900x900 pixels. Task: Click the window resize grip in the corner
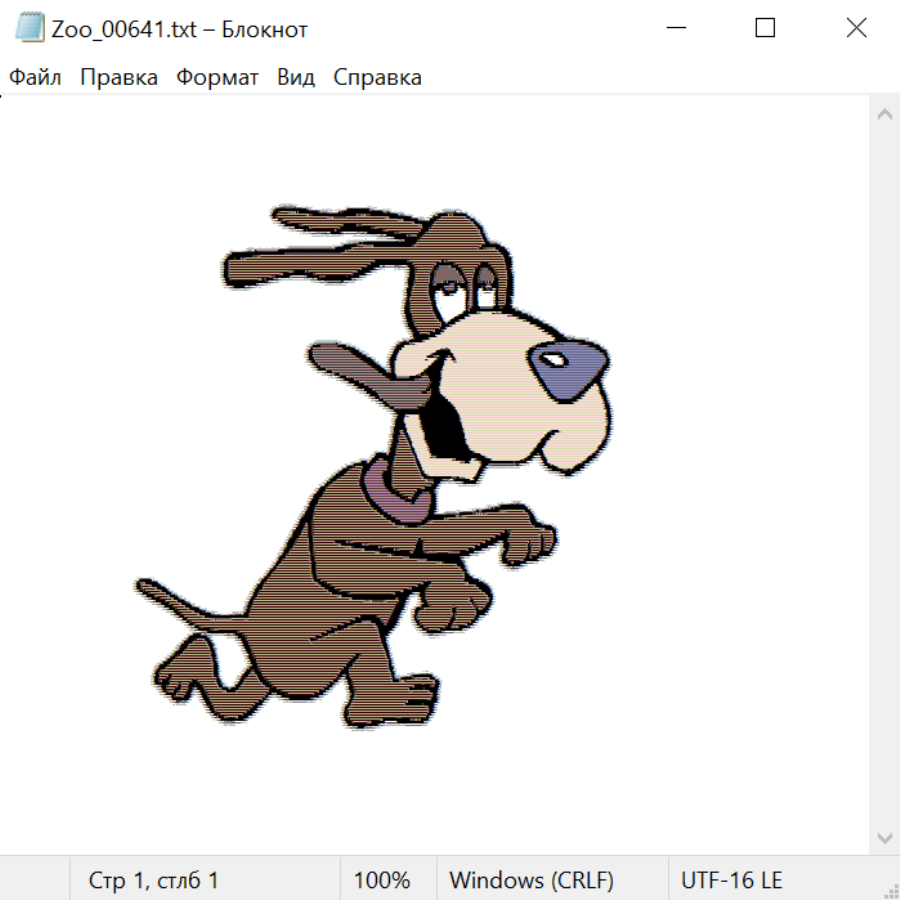[890, 890]
